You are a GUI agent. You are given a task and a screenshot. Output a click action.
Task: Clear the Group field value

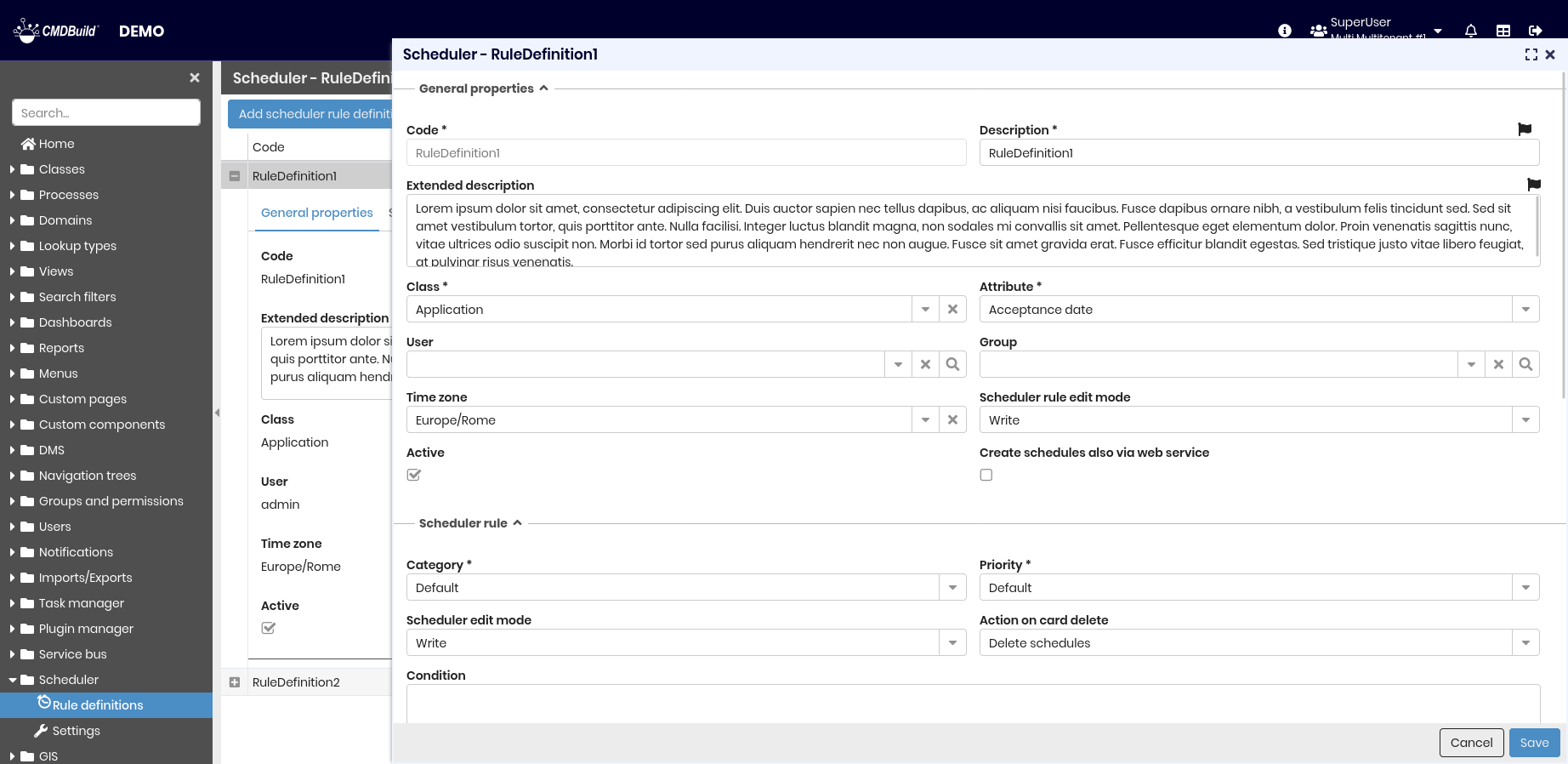[1498, 364]
